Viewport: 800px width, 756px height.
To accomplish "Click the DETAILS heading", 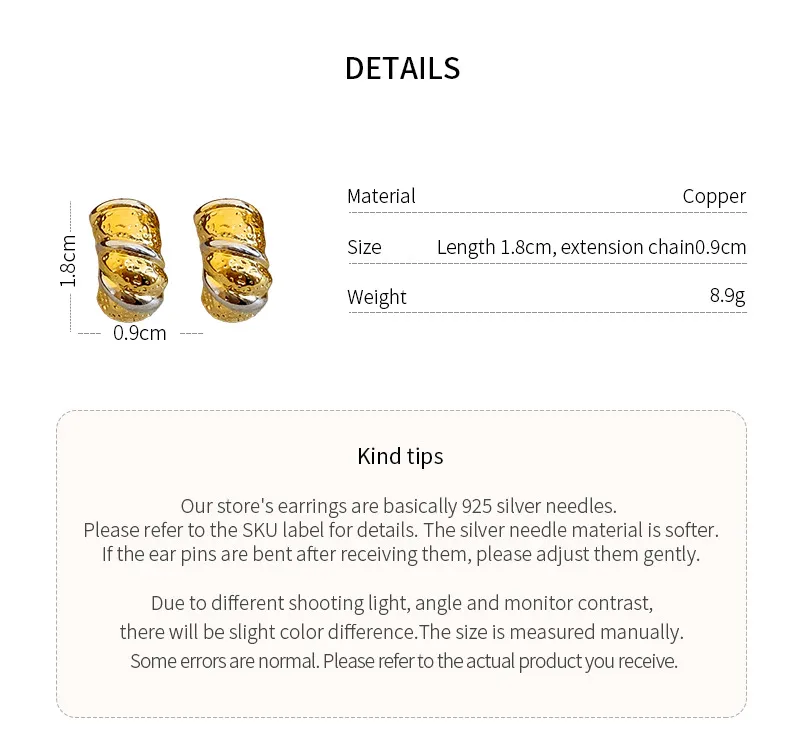I will click(402, 68).
